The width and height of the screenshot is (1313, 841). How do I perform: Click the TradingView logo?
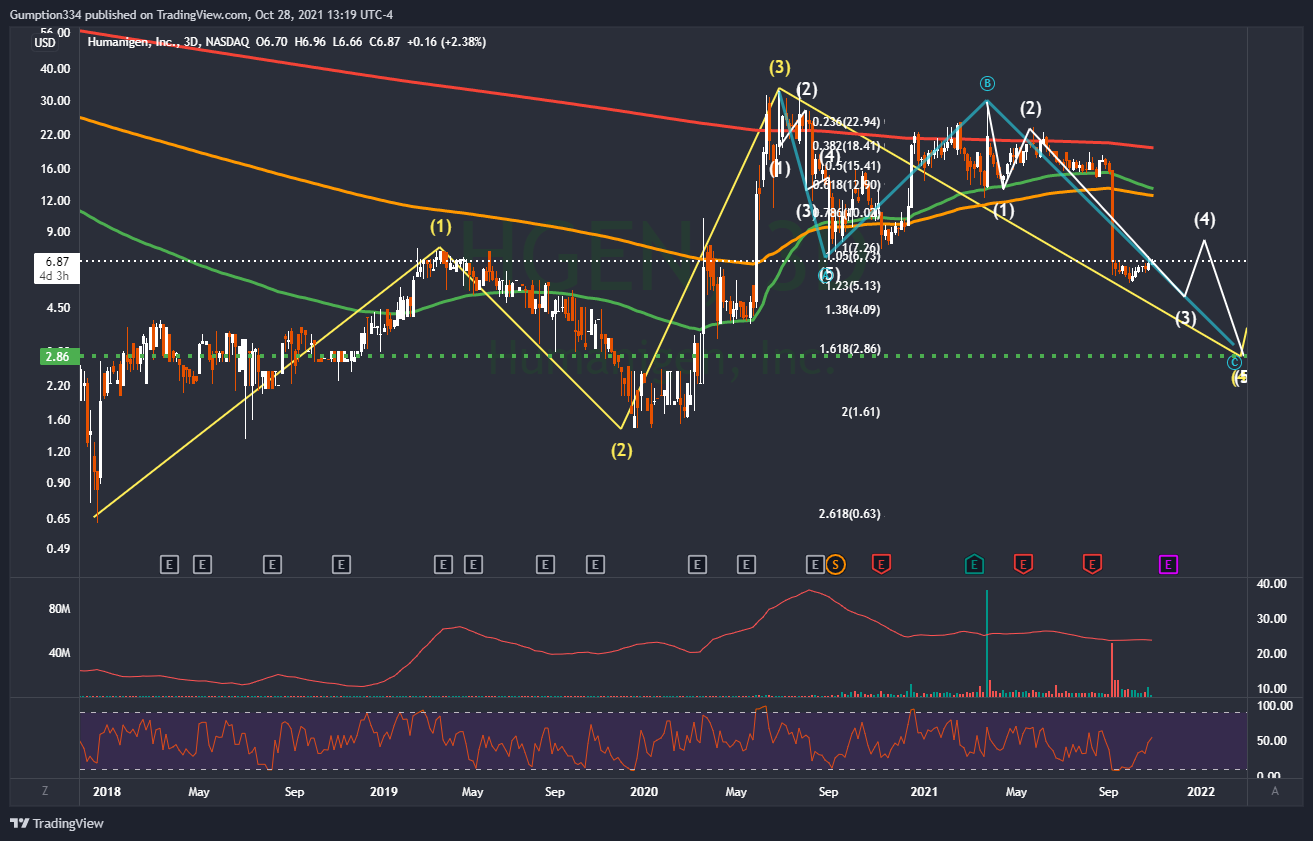pos(57,823)
